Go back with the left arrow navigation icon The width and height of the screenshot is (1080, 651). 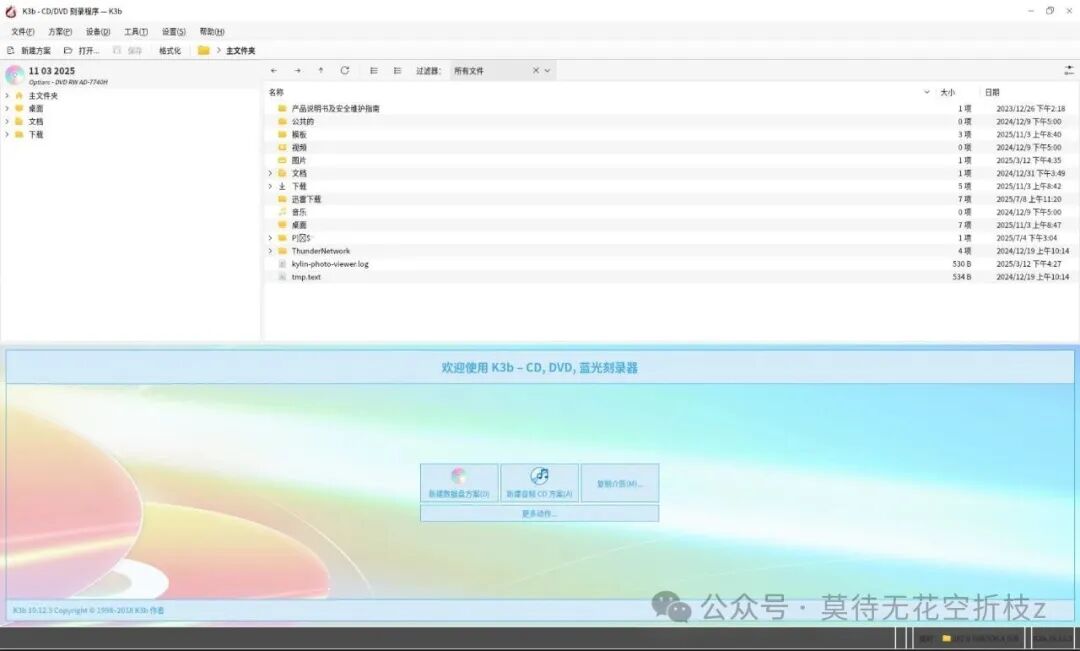(273, 70)
